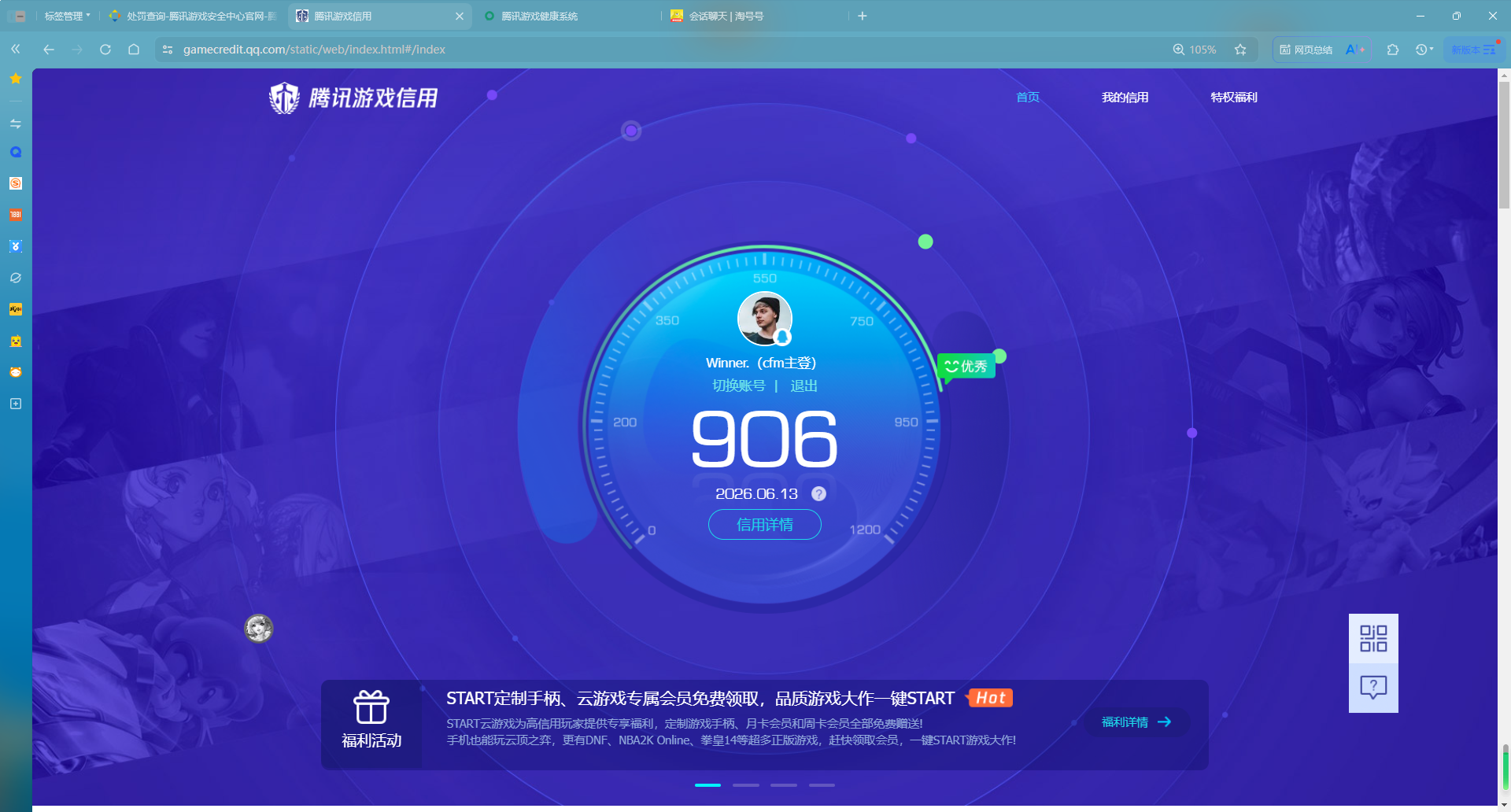
Task: Open the QR code widget
Action: pos(1373,638)
